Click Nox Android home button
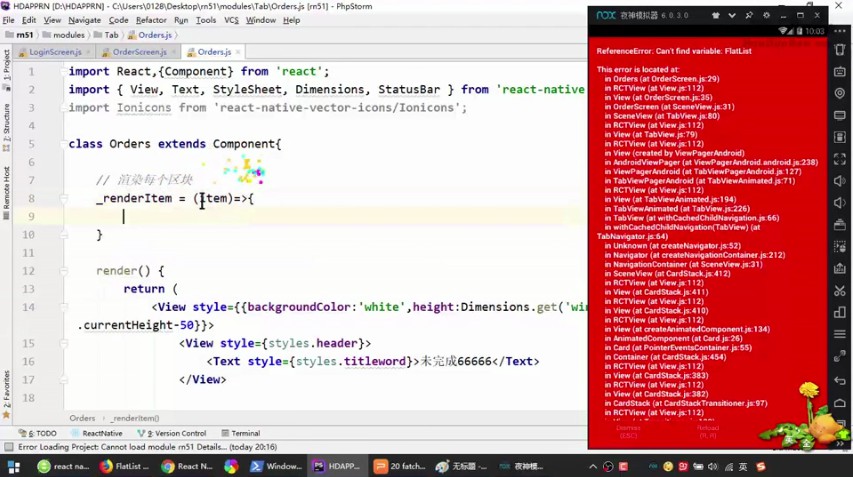This screenshot has width=853, height=477. [x=839, y=403]
